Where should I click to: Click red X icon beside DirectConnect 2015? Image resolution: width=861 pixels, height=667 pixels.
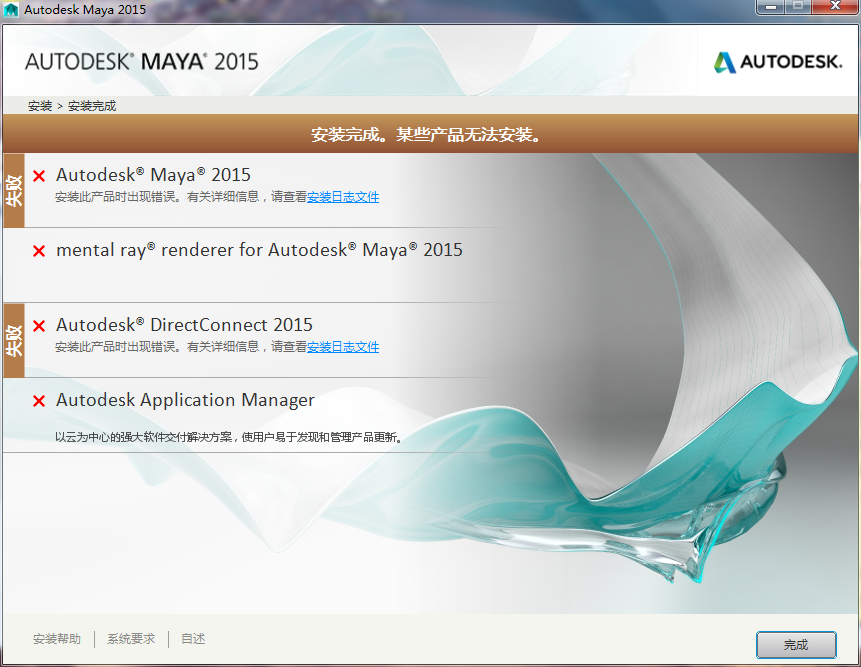[x=39, y=326]
